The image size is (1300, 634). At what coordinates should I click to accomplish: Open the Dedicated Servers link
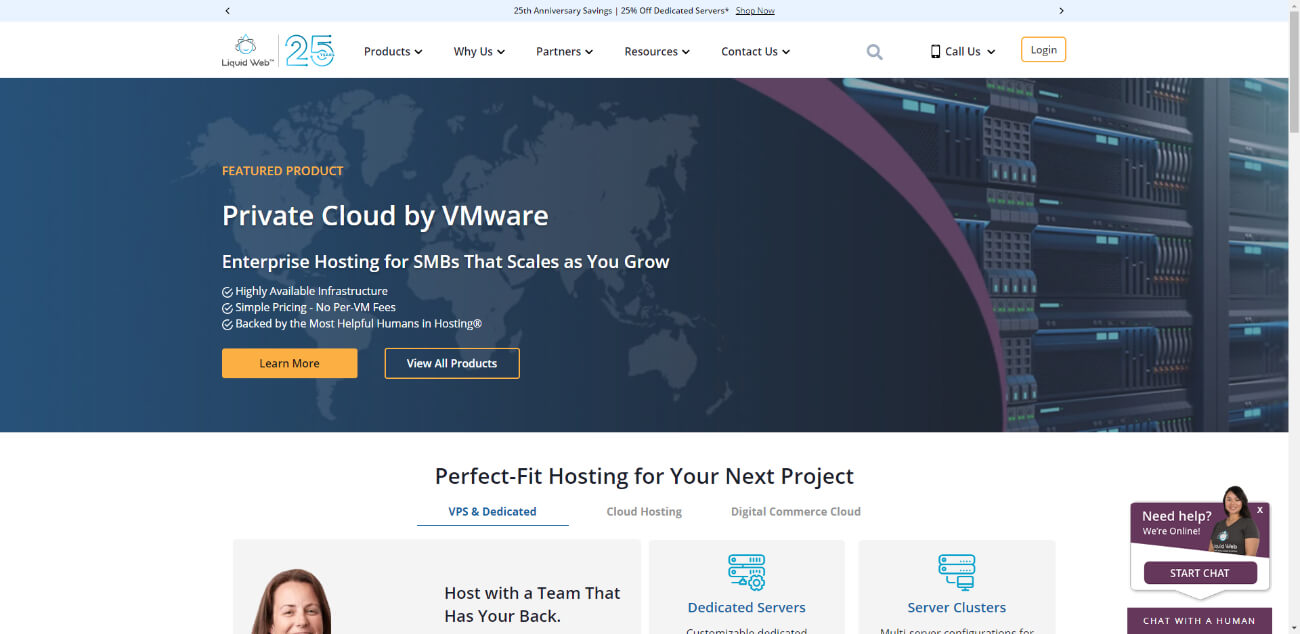click(x=746, y=607)
